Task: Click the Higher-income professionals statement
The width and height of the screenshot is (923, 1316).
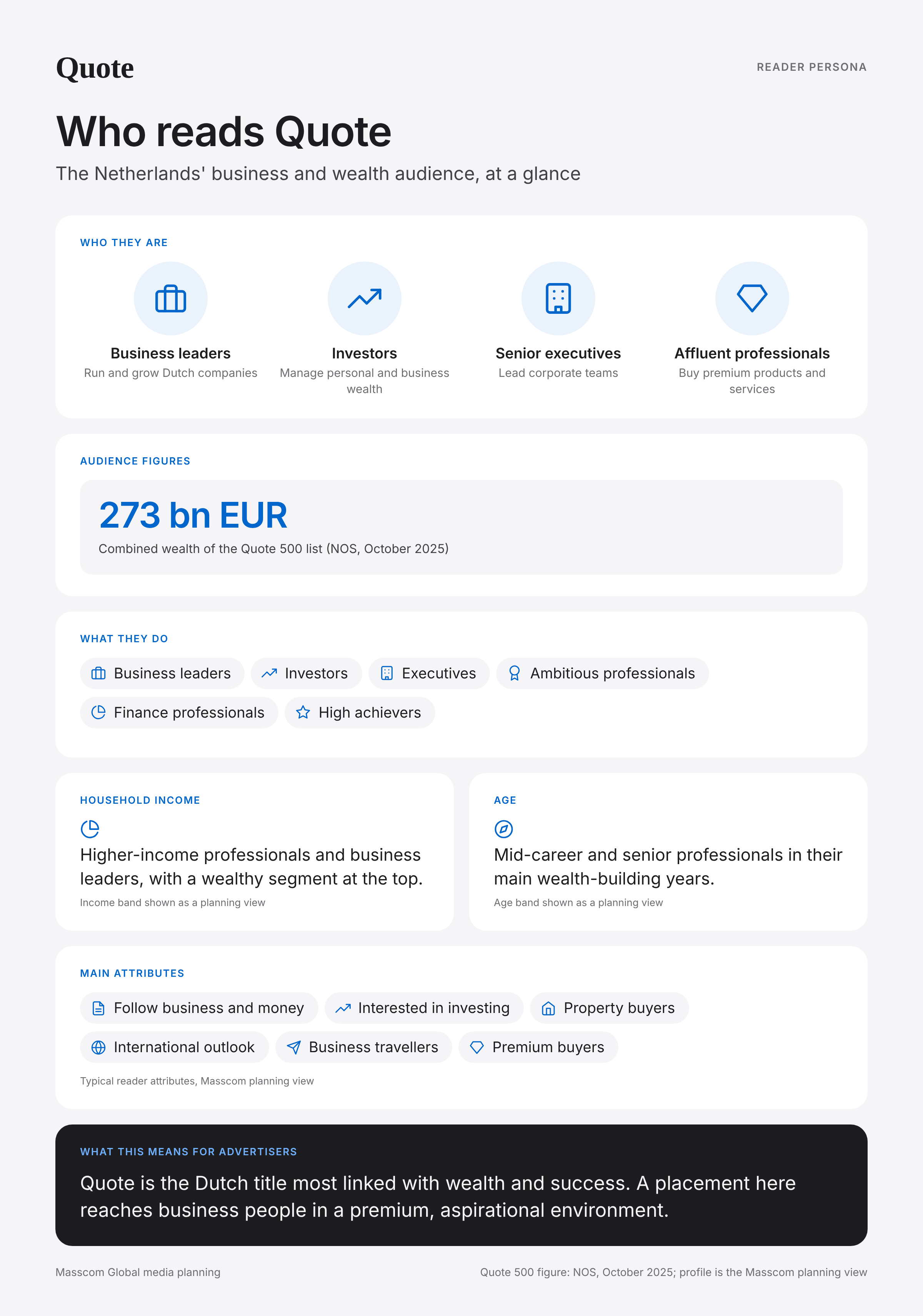Action: (251, 867)
